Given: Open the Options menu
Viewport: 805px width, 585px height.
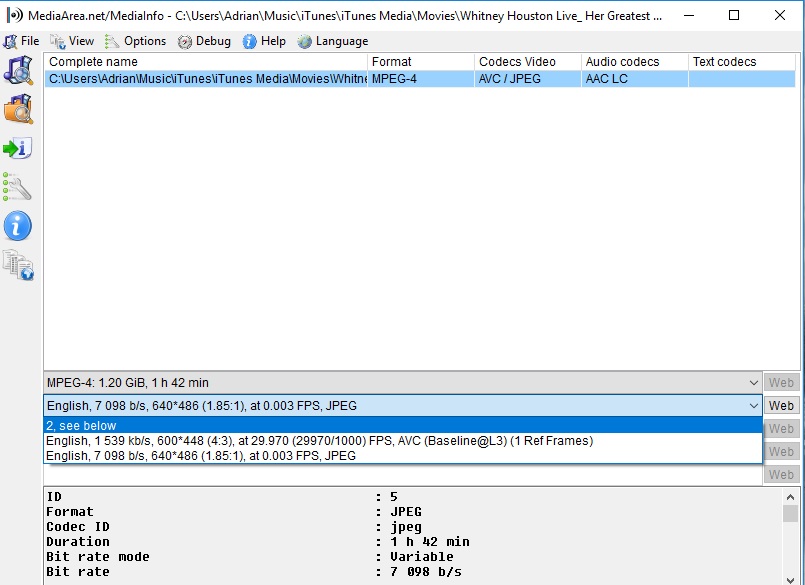Looking at the screenshot, I should (136, 41).
